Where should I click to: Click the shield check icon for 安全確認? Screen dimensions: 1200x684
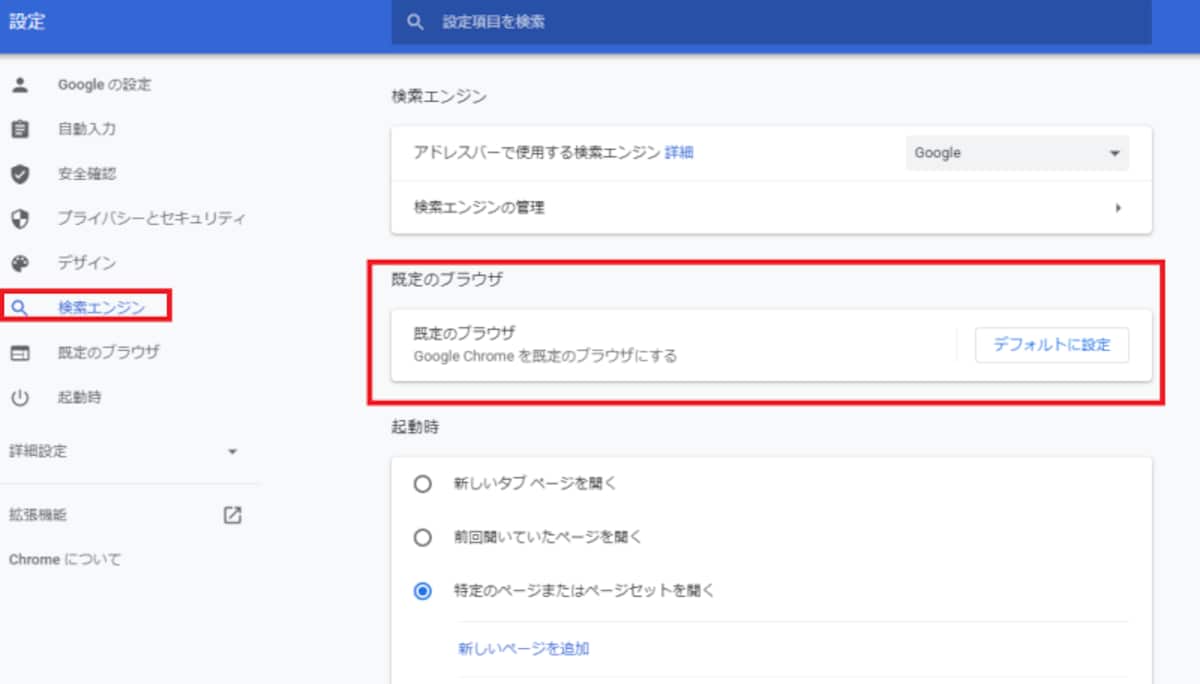coord(20,174)
